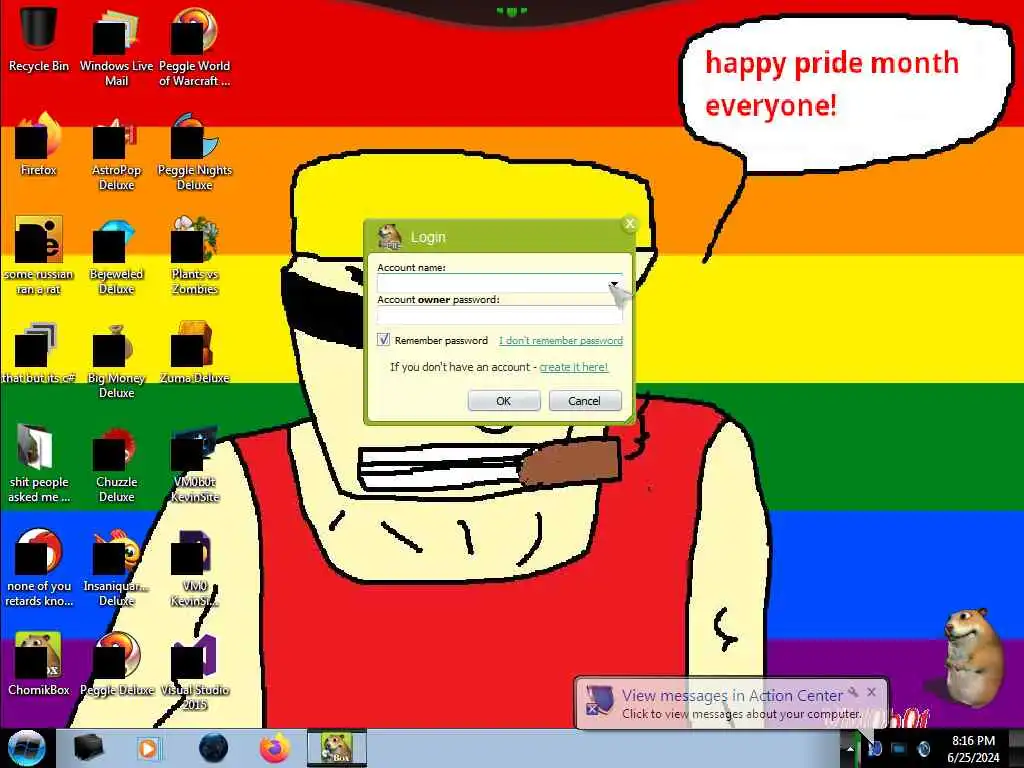Image resolution: width=1024 pixels, height=768 pixels.
Task: Select the ChomikBox desktop shortcut
Action: click(x=39, y=664)
